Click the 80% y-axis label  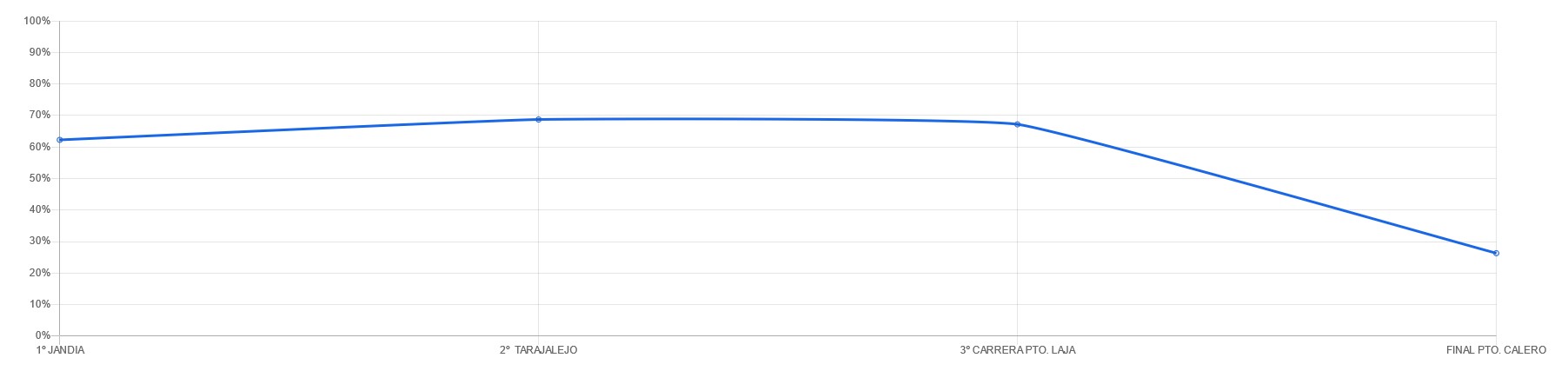pyautogui.click(x=39, y=83)
